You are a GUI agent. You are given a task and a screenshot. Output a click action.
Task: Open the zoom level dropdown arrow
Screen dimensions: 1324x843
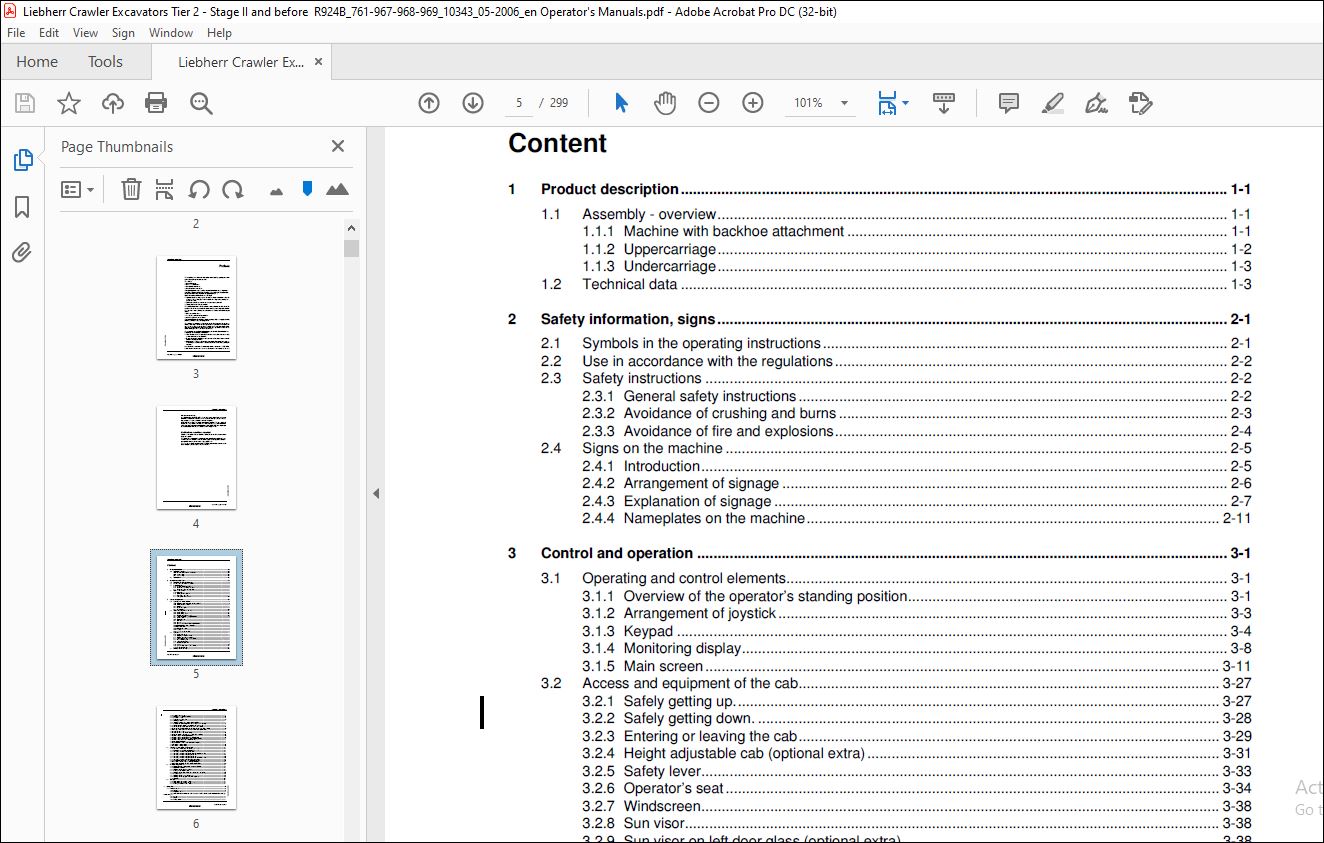(844, 103)
